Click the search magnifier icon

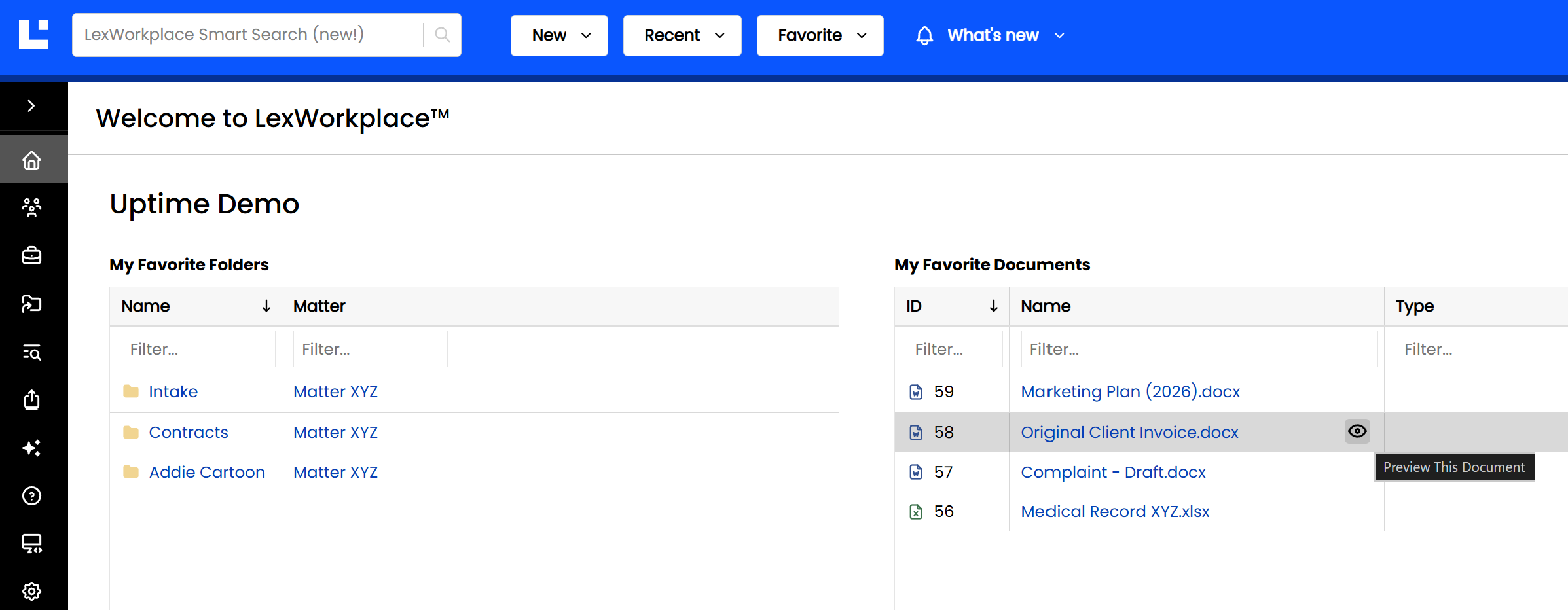point(443,35)
